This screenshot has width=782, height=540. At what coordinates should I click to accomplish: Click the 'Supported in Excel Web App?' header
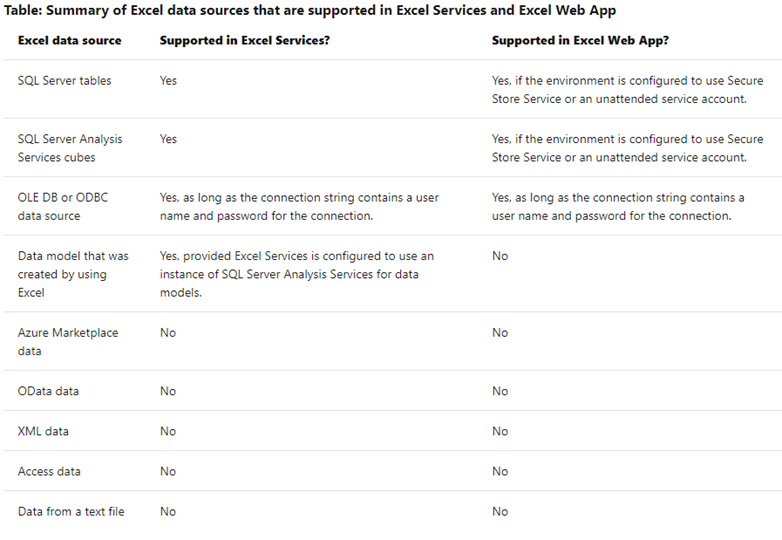point(580,40)
